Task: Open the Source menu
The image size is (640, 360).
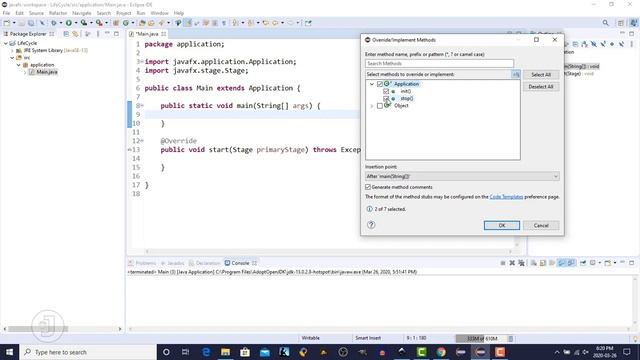Action: tap(36, 13)
